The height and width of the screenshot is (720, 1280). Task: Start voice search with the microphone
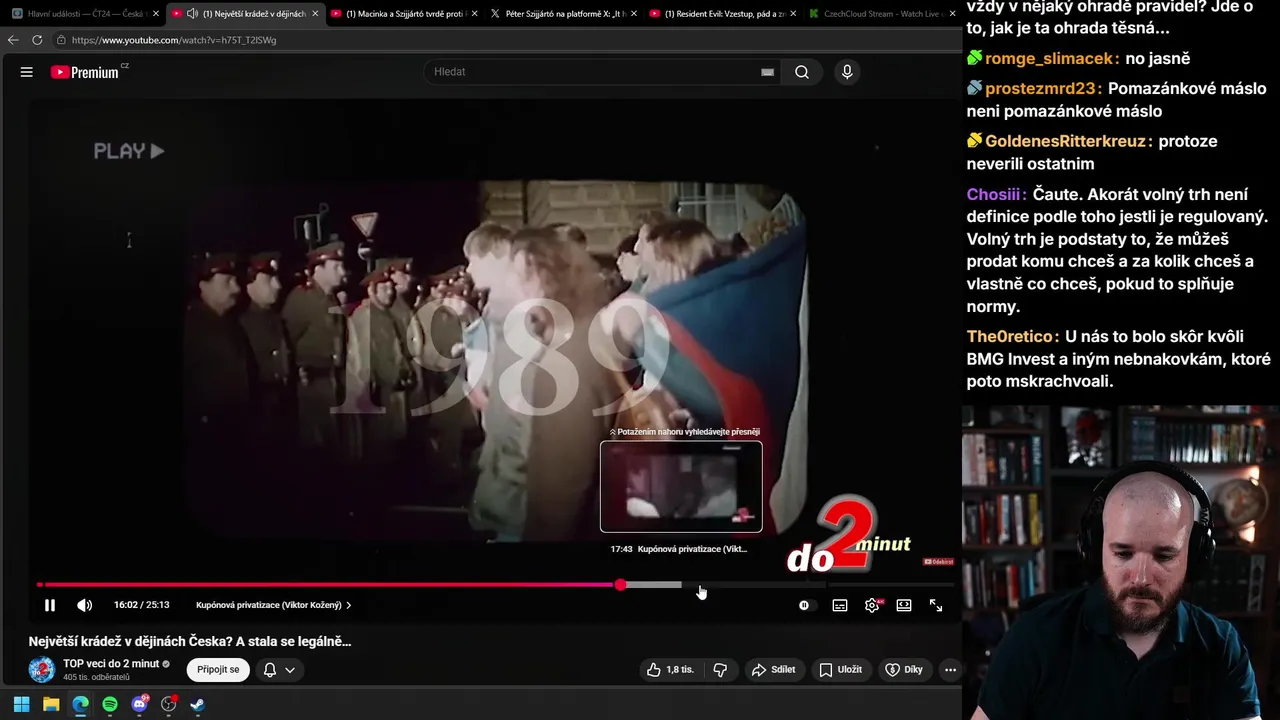pos(847,72)
